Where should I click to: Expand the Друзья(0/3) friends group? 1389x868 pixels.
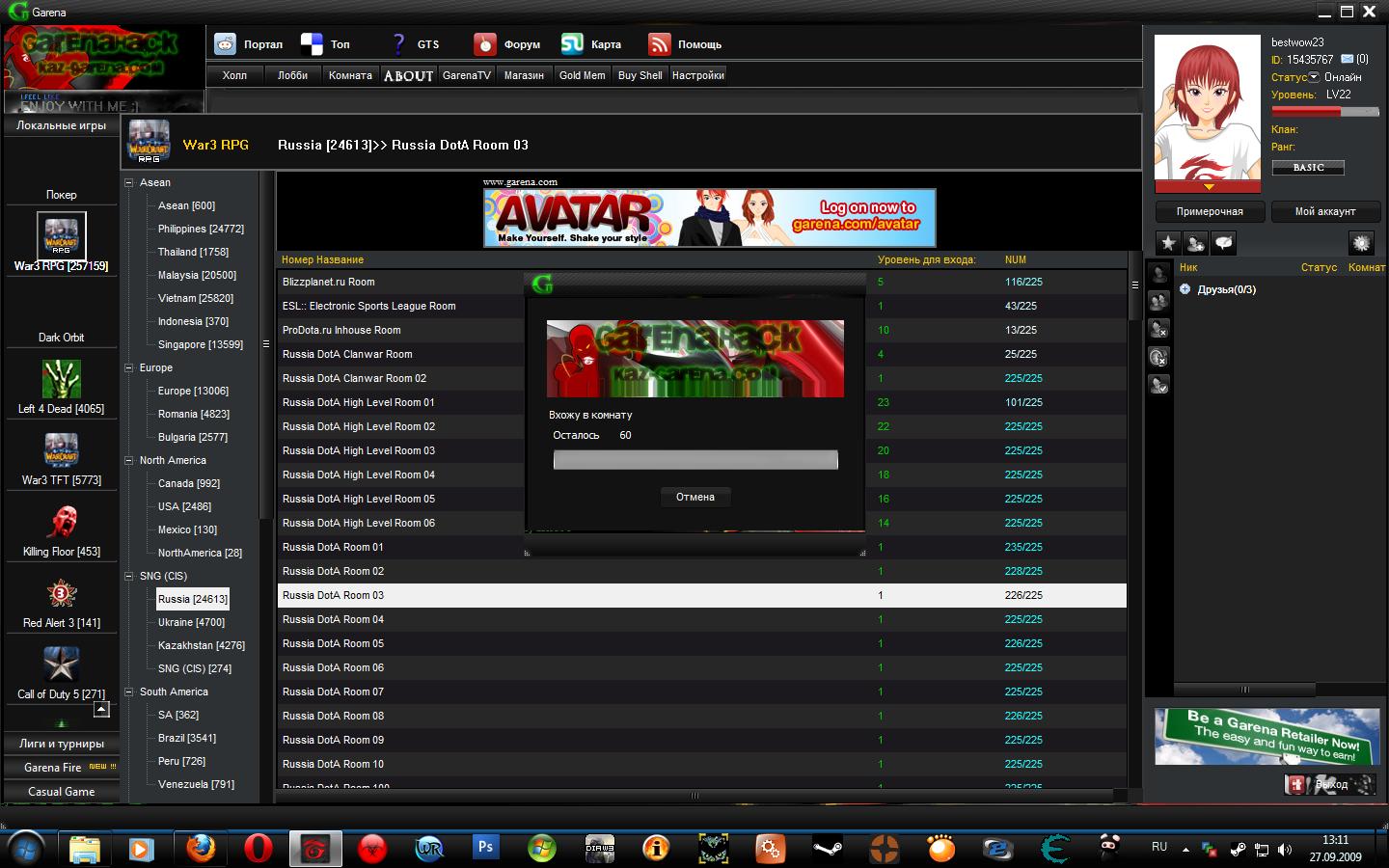(1185, 288)
